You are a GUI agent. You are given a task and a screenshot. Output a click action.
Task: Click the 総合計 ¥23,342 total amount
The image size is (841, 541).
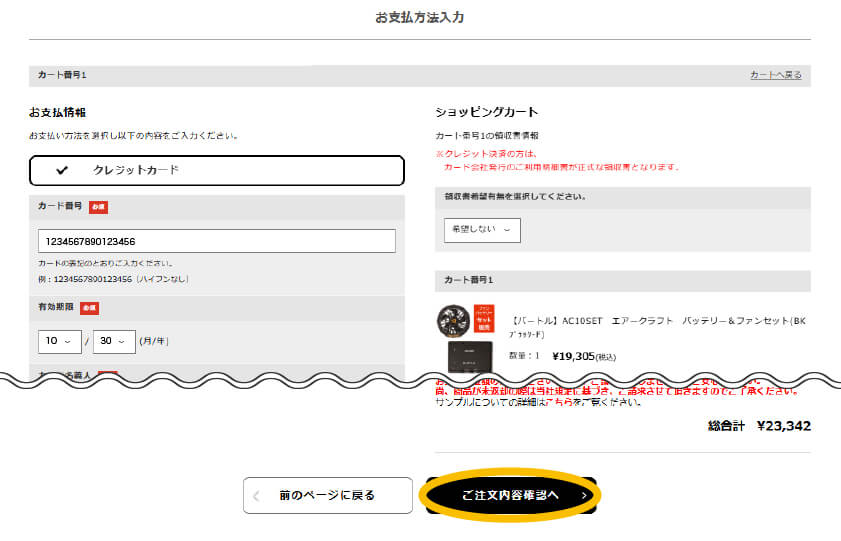point(759,426)
